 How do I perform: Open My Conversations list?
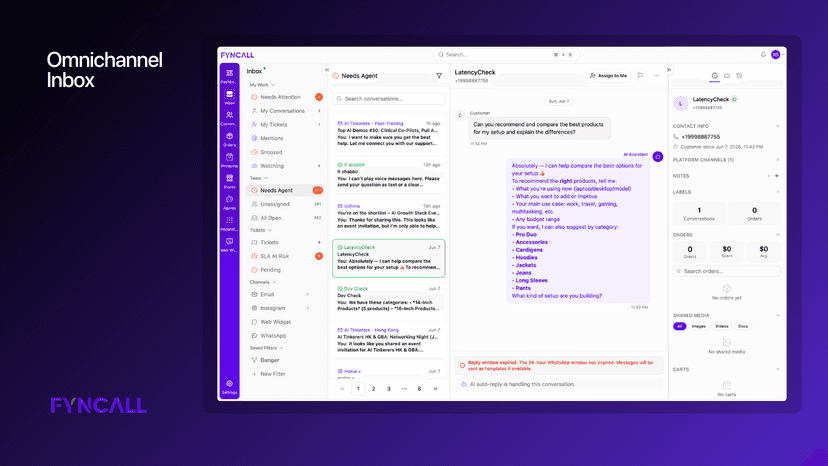(x=286, y=111)
